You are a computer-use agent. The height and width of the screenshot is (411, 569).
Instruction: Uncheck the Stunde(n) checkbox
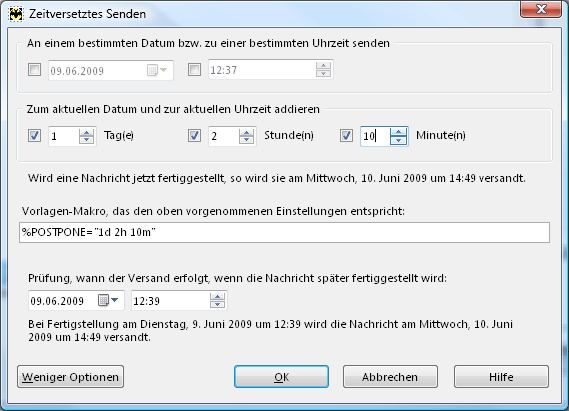[195, 136]
